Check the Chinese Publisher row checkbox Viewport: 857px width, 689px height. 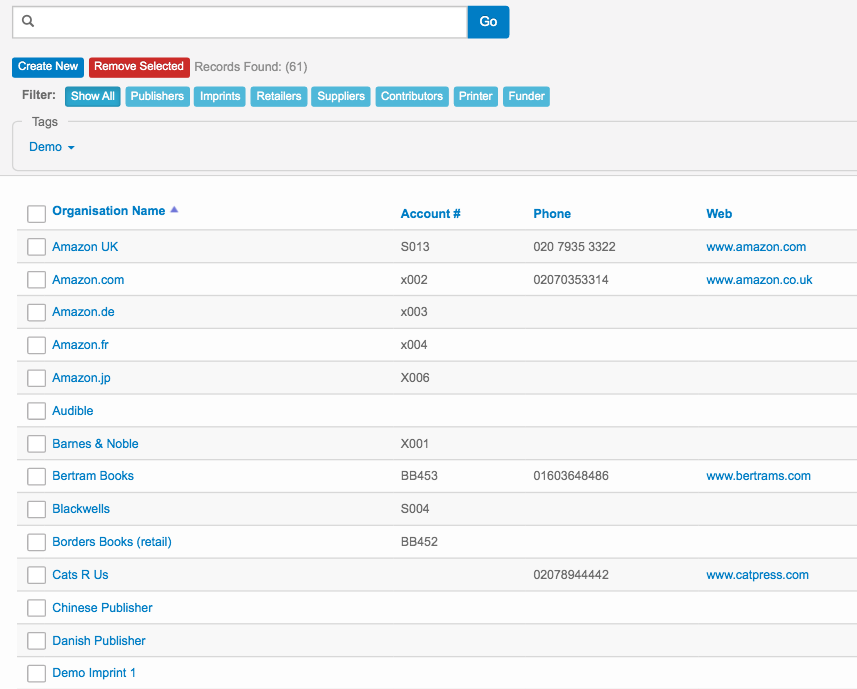pos(37,608)
